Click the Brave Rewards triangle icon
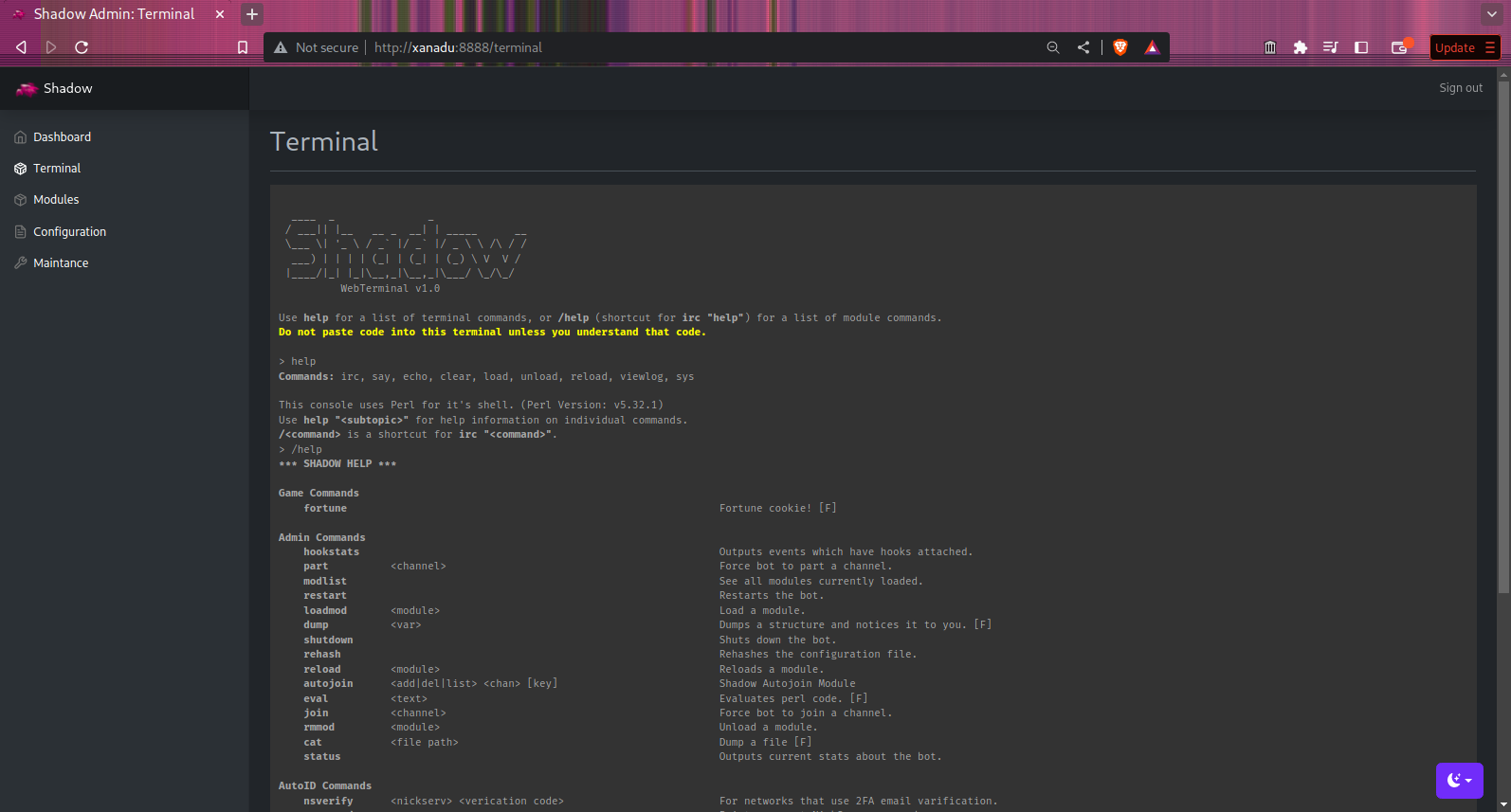This screenshot has height=812, width=1511. coord(1152,47)
